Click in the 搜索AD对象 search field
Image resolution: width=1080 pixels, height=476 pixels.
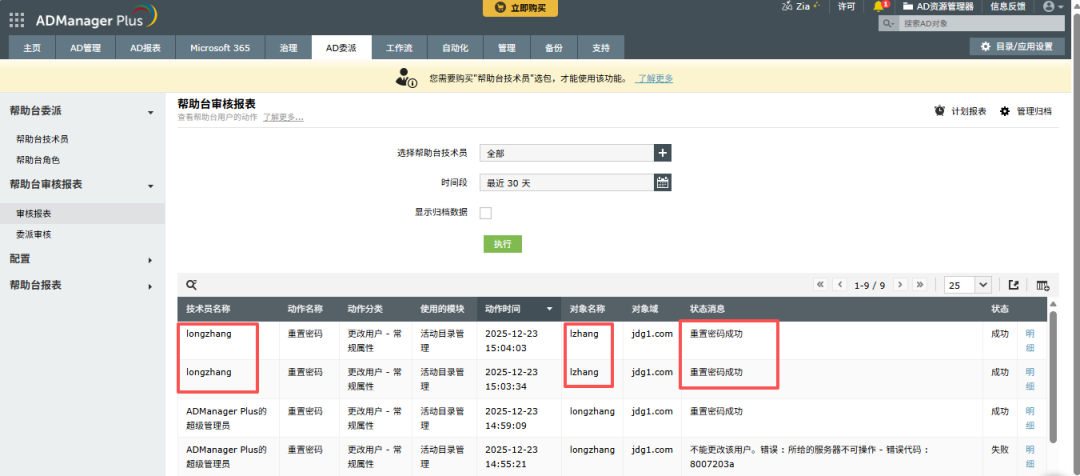point(982,23)
